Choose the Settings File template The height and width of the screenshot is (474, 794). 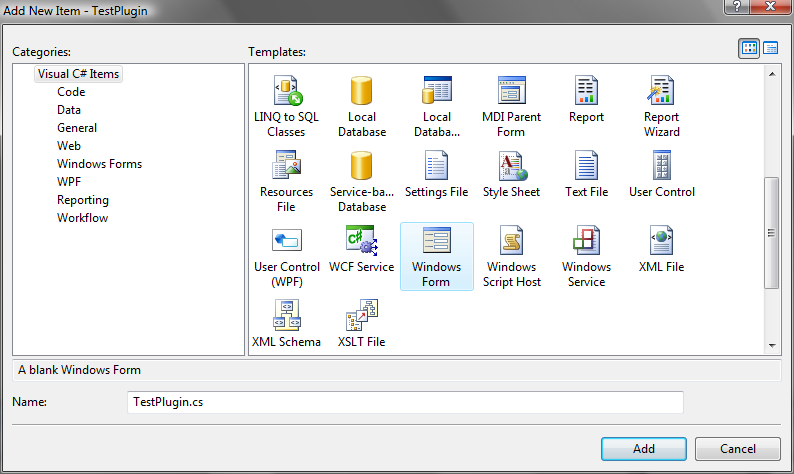(x=436, y=174)
